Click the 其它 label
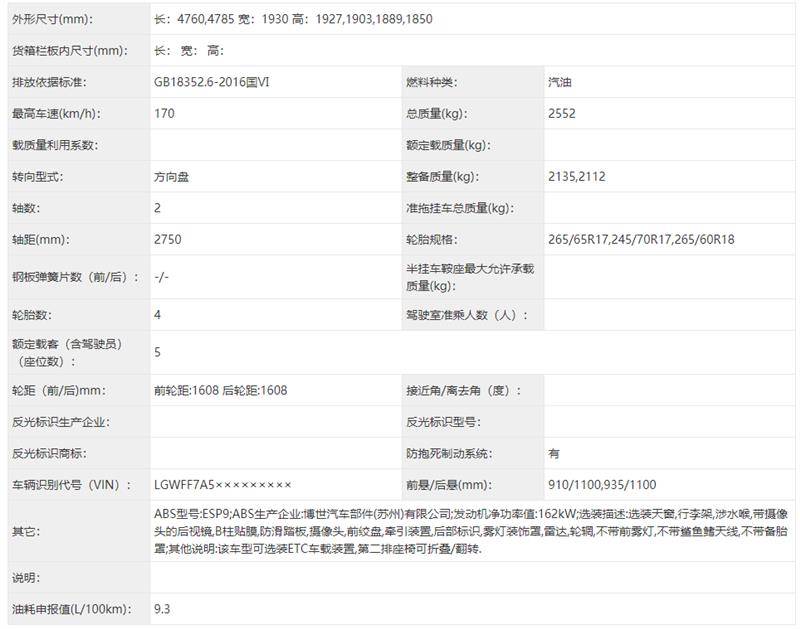Screen dimensions: 800x629 tap(26, 532)
